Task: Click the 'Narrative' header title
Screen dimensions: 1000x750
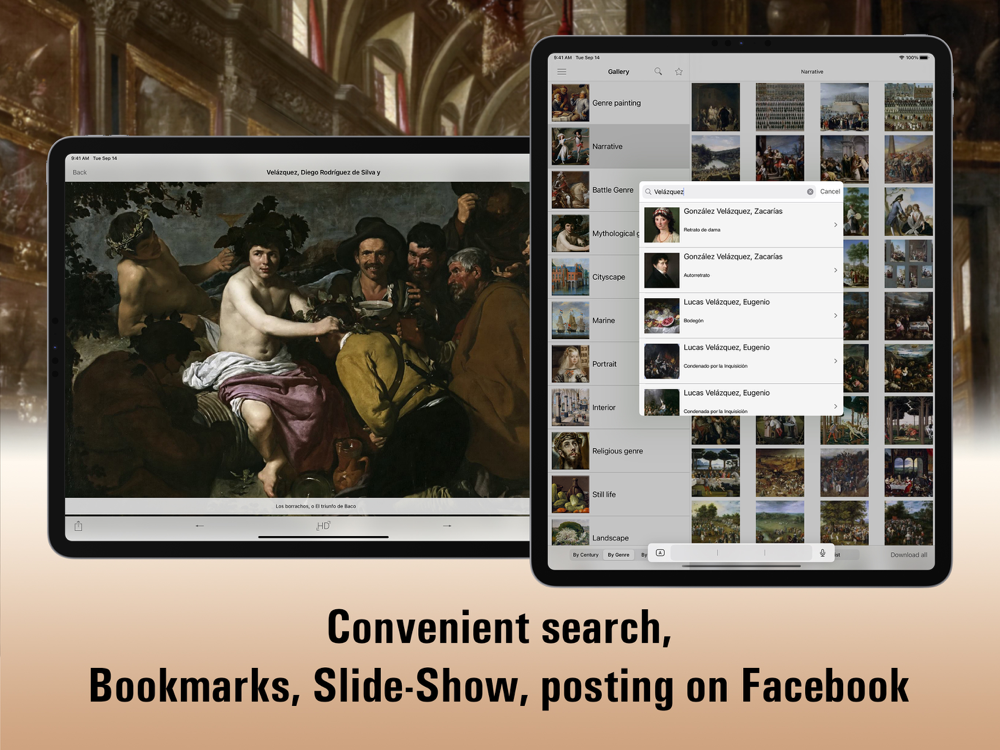Action: (x=812, y=71)
